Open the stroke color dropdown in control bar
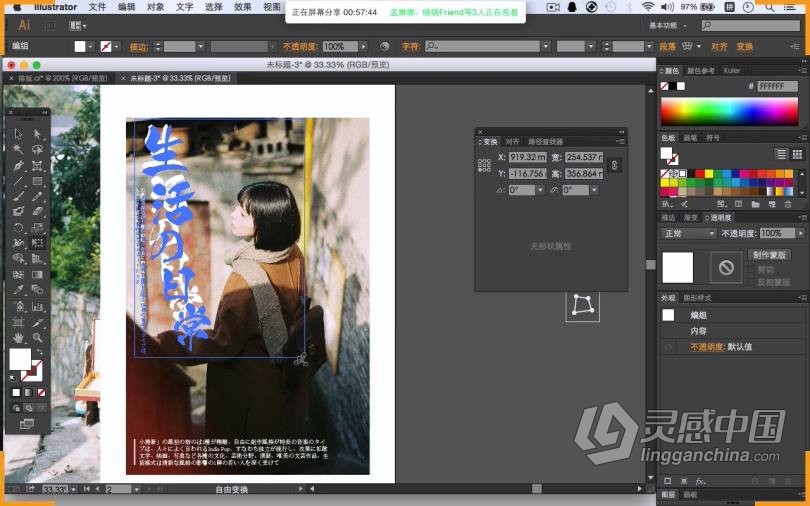 (x=116, y=46)
